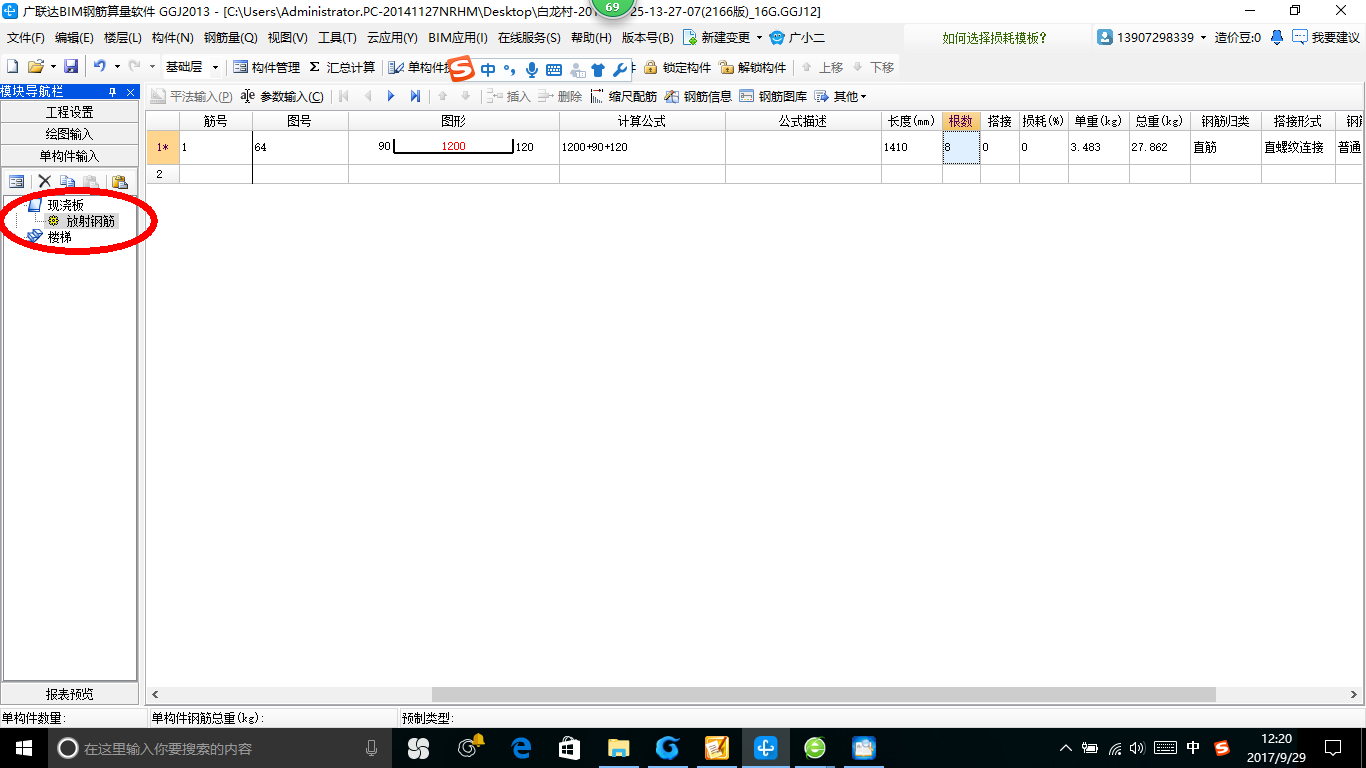Open 构件管理 in toolbar
Image resolution: width=1366 pixels, height=768 pixels.
tap(266, 67)
